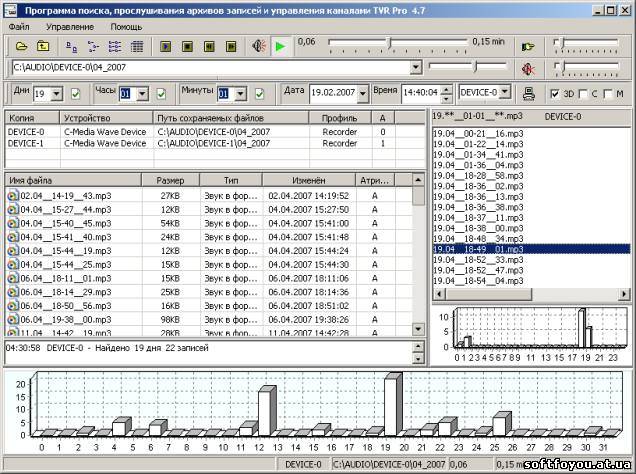Click the Размер column header
This screenshot has width=636, height=474.
[170, 180]
